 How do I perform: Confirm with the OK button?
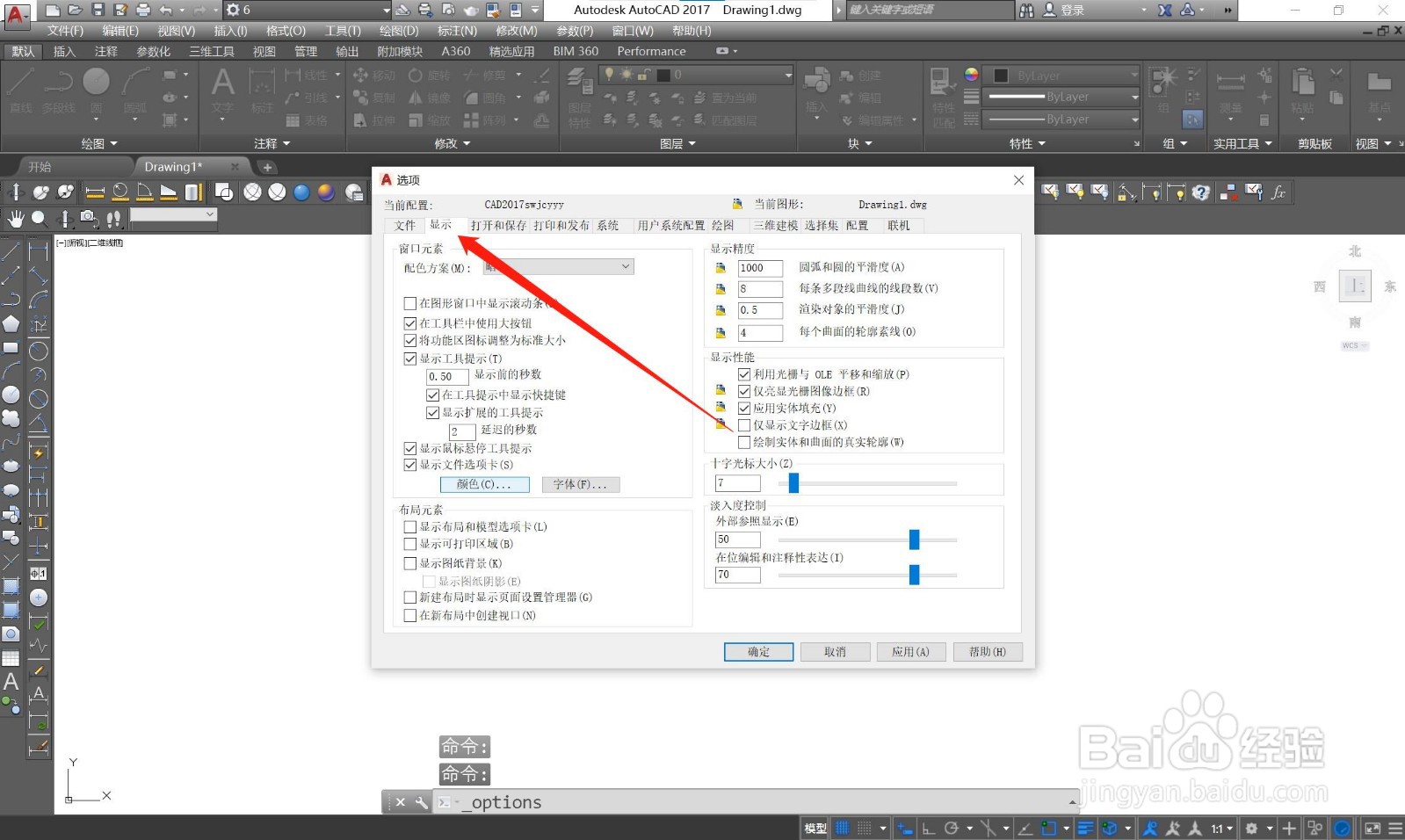pos(758,652)
